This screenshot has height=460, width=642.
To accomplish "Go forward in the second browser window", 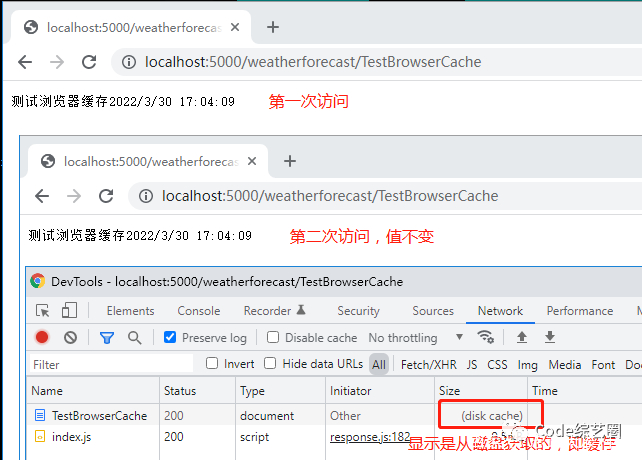I will pyautogui.click(x=74, y=196).
